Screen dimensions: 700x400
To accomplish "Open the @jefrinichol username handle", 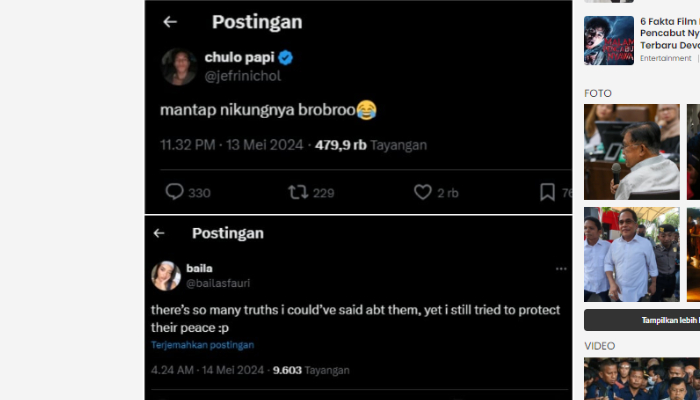I will 238,75.
